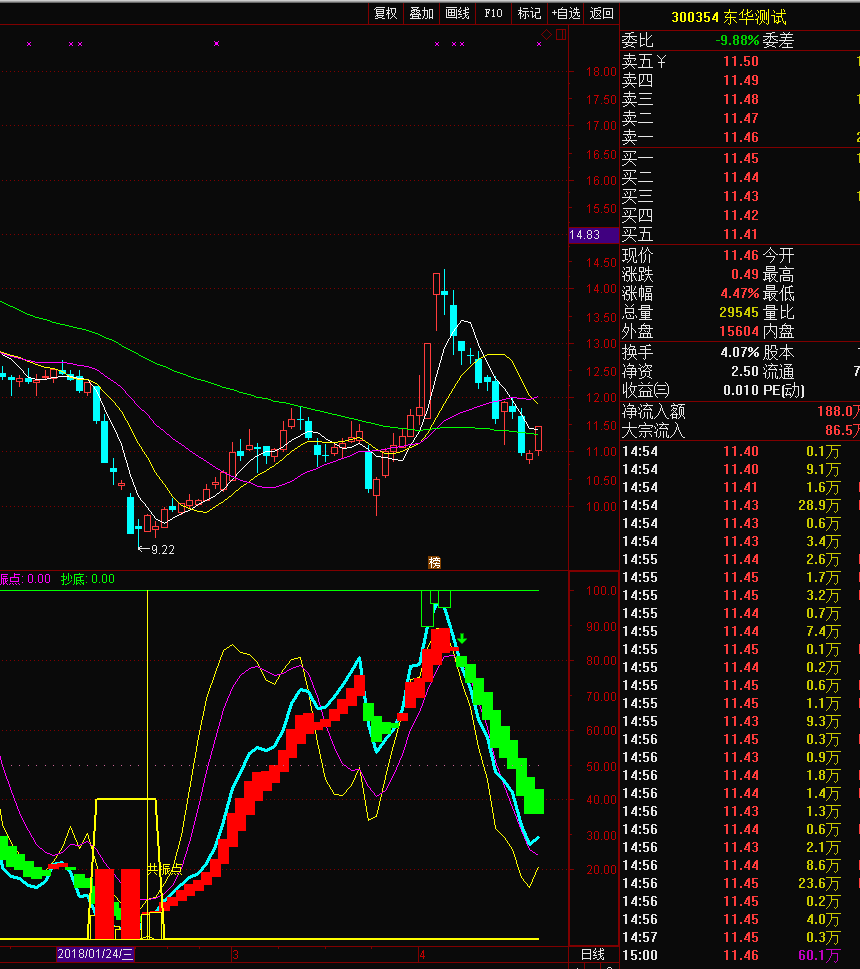Screen dimensions: 860x969
Task: Click the 大宗流入 86.5万 row
Action: [x=740, y=431]
